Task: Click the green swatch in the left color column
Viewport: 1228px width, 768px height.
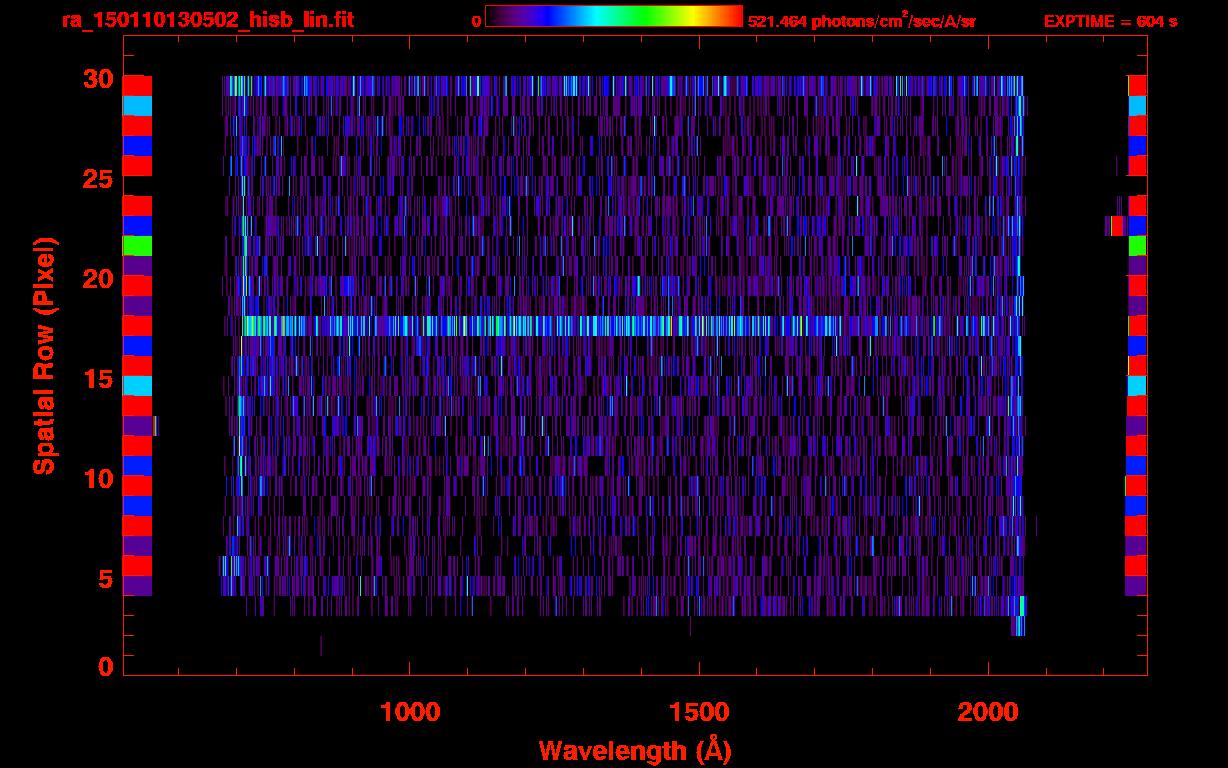Action: (x=136, y=245)
